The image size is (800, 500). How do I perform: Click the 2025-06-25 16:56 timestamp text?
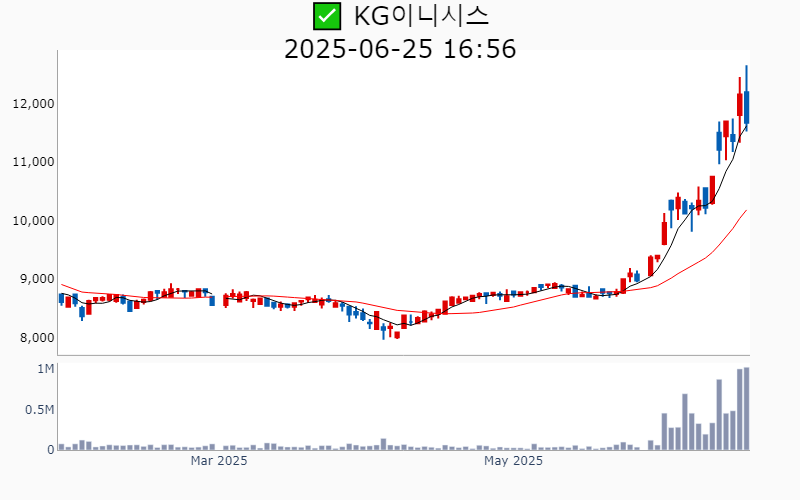click(x=400, y=49)
